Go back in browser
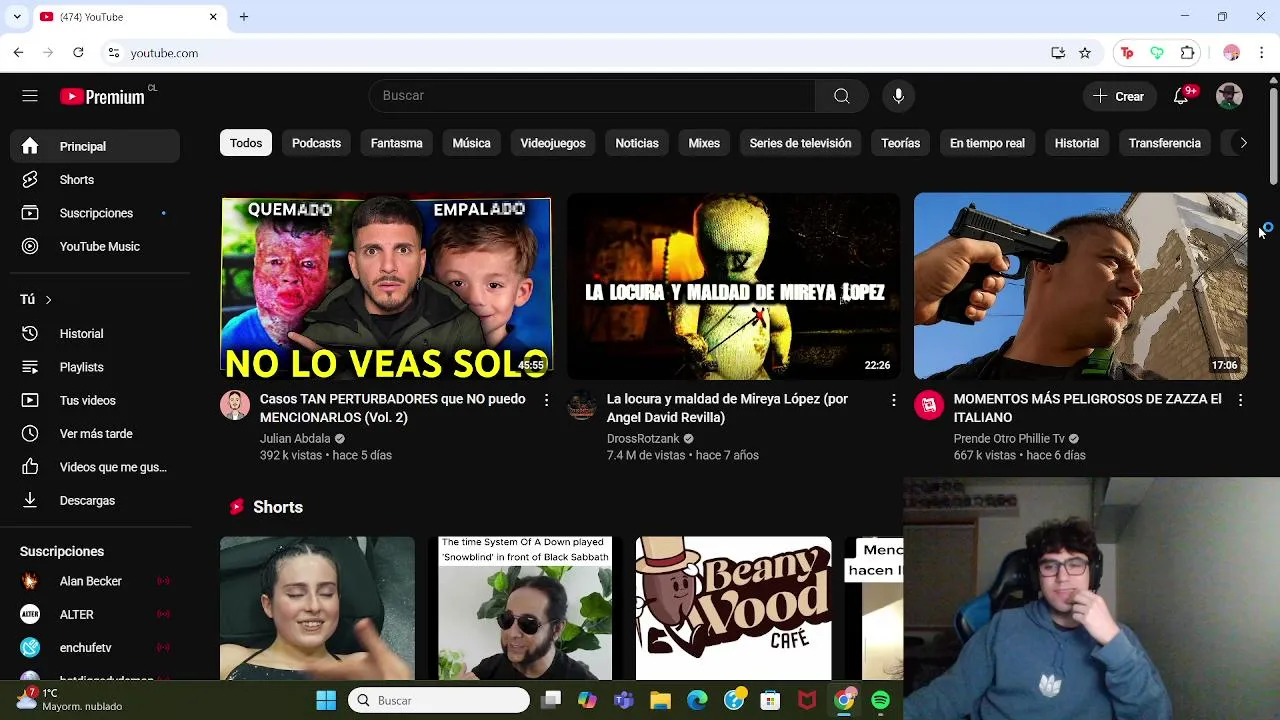Screen dimensions: 1280x720 coord(18,53)
